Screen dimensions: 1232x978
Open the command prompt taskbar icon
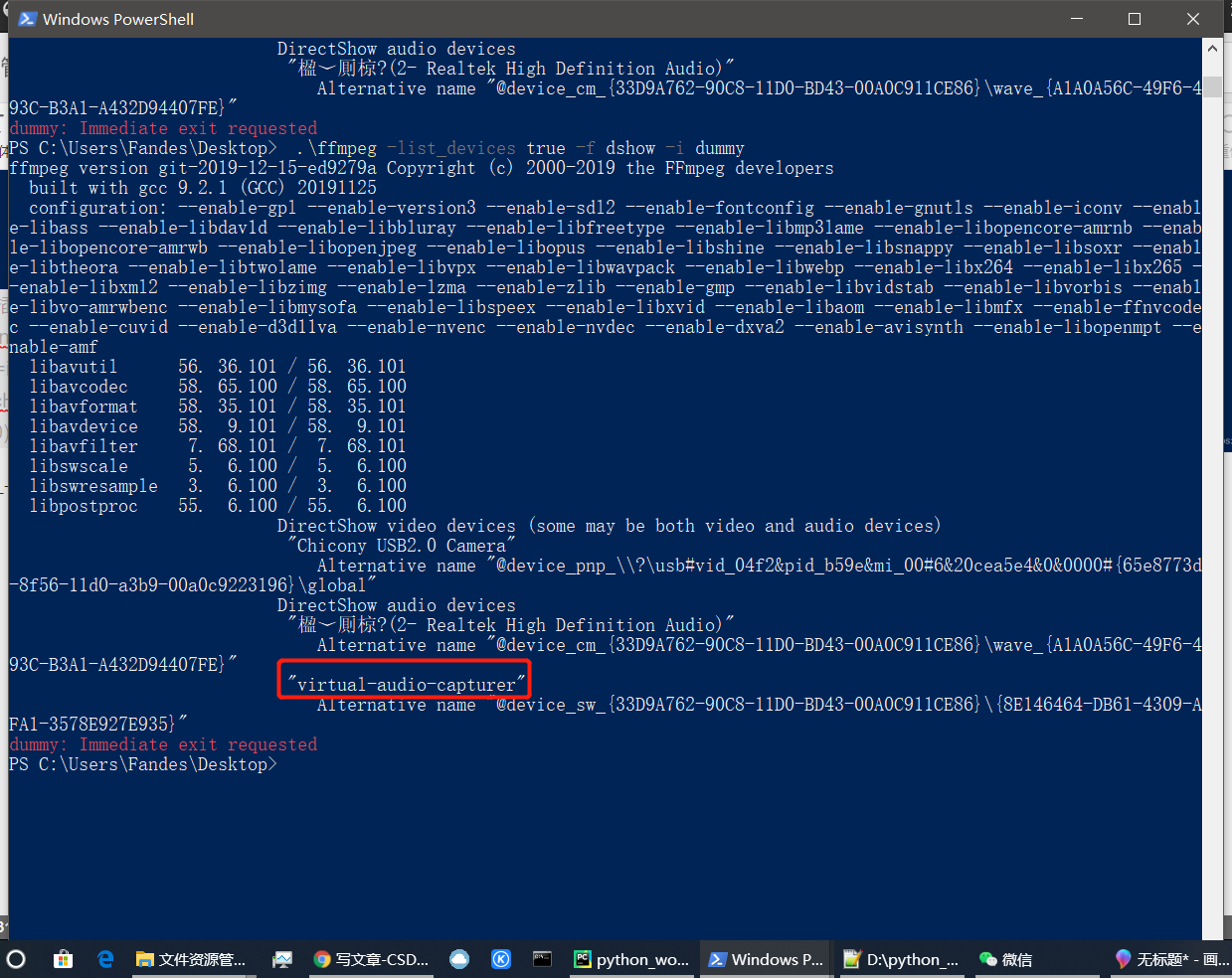[542, 959]
